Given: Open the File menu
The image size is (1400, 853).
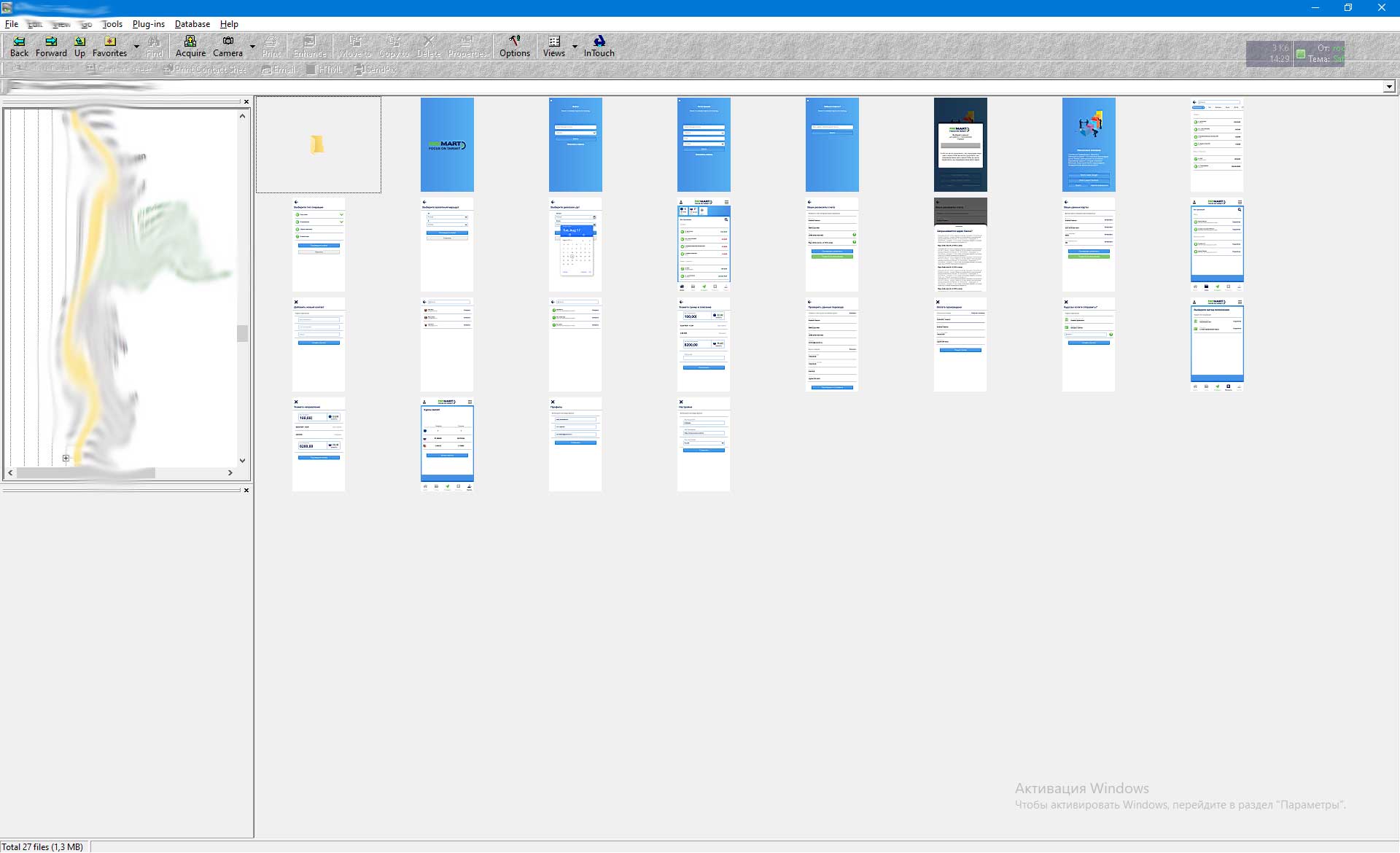Looking at the screenshot, I should coord(12,24).
